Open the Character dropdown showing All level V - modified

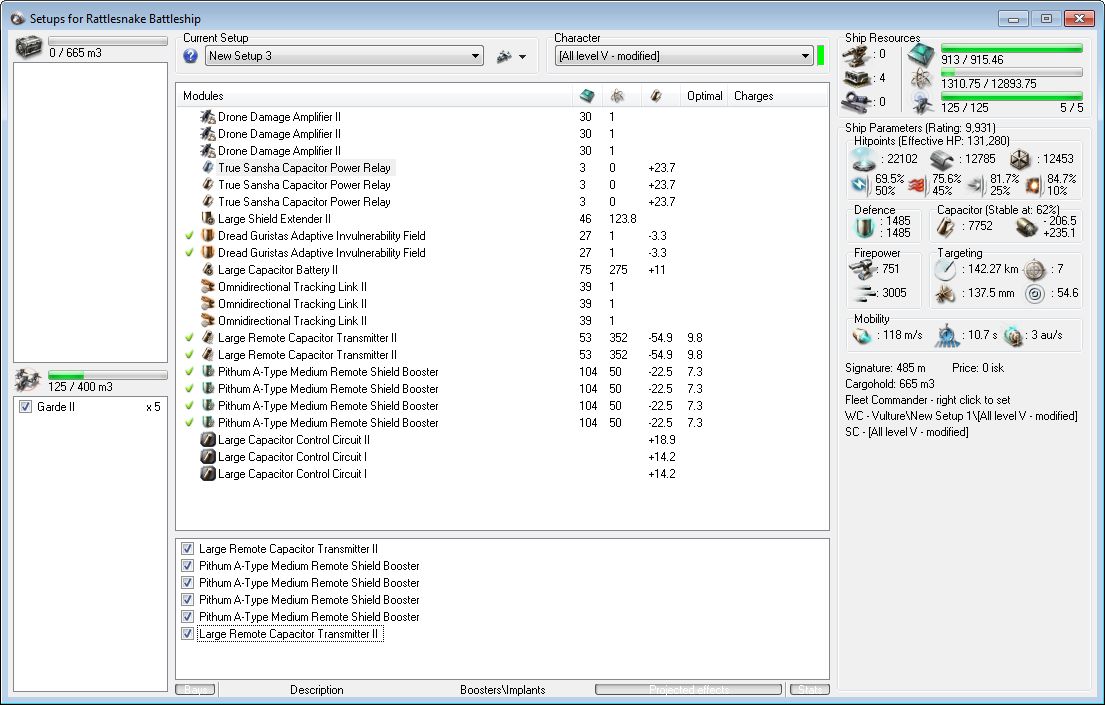pyautogui.click(x=684, y=56)
